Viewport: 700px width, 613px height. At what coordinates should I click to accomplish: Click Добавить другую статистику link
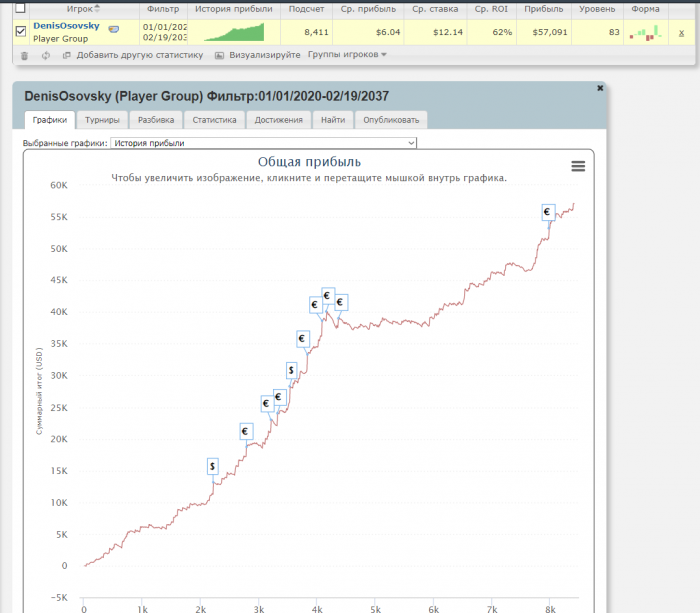pos(139,55)
